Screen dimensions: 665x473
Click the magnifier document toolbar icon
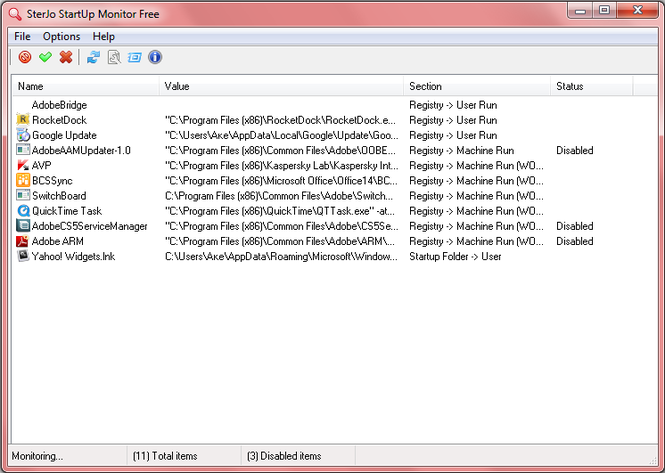click(x=114, y=58)
